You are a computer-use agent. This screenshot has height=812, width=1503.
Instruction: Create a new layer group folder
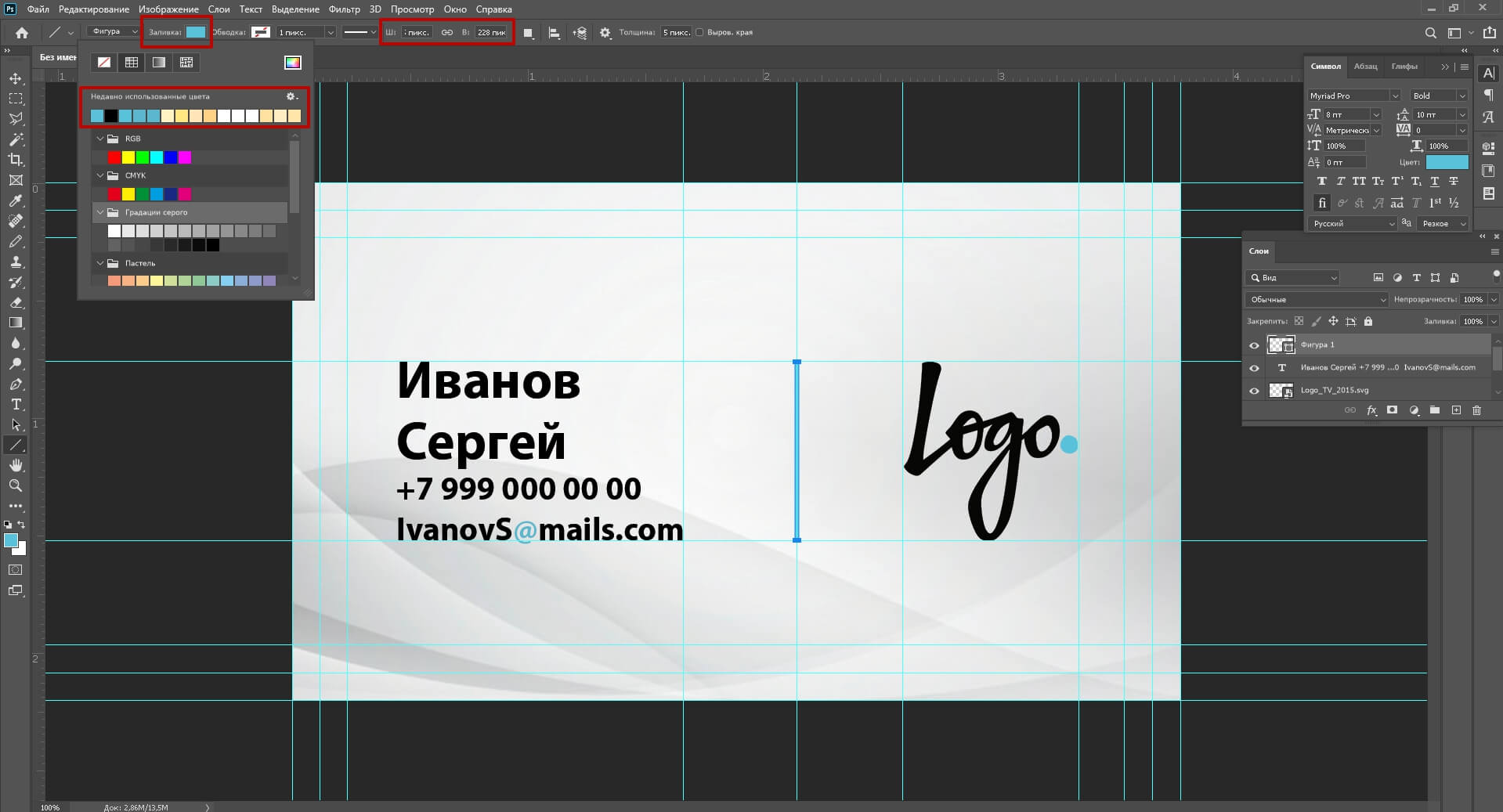pyautogui.click(x=1435, y=410)
